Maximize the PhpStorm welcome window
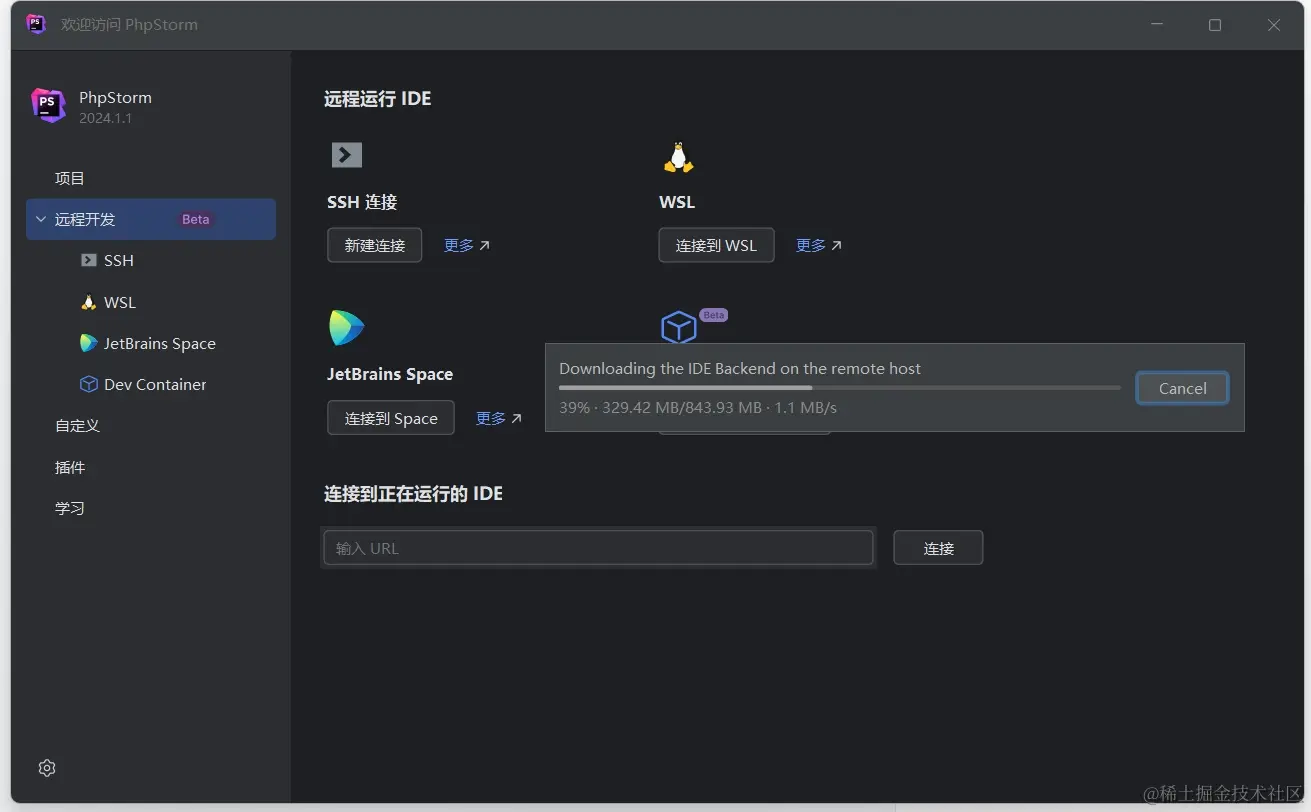This screenshot has width=1311, height=812. coord(1215,25)
